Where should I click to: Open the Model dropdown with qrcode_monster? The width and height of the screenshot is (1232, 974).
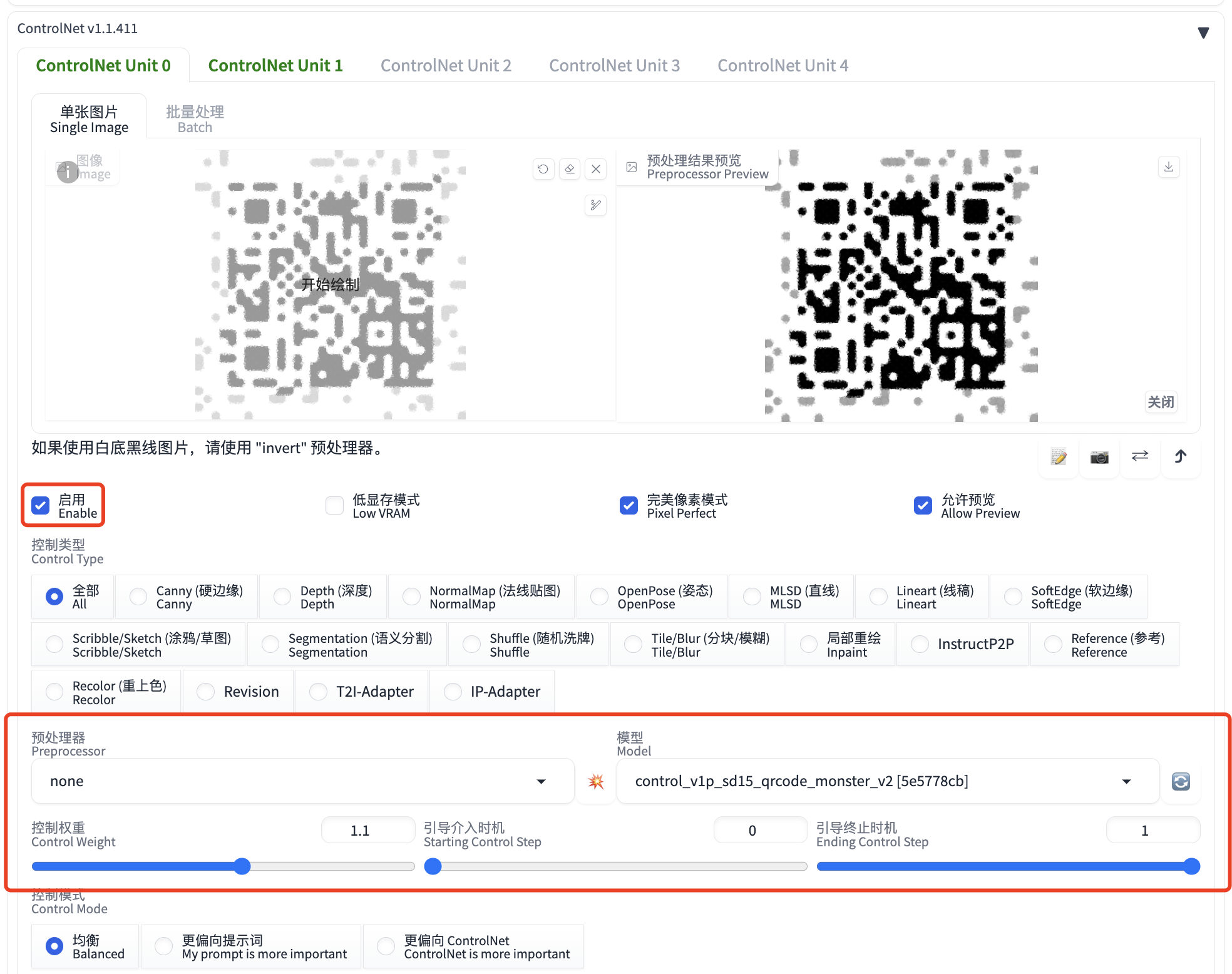pyautogui.click(x=888, y=781)
